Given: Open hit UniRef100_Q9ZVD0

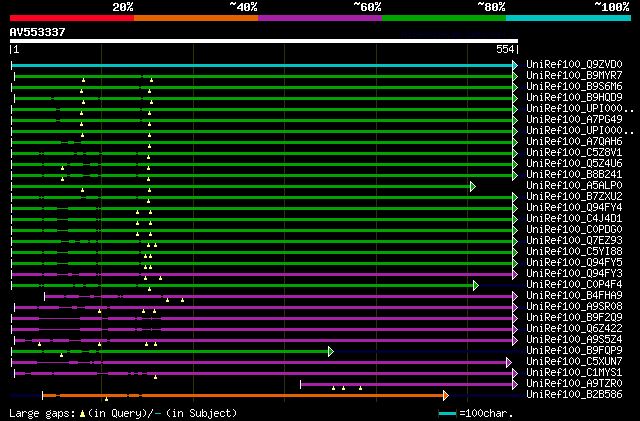Looking at the screenshot, I should [574, 65].
